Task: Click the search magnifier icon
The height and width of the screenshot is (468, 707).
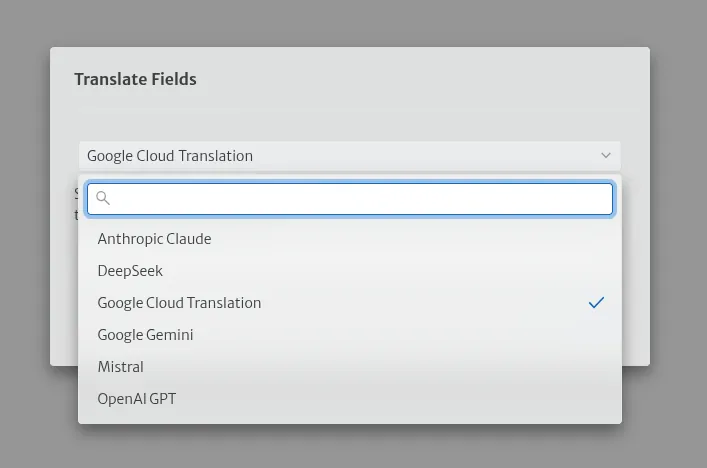Action: coord(103,198)
